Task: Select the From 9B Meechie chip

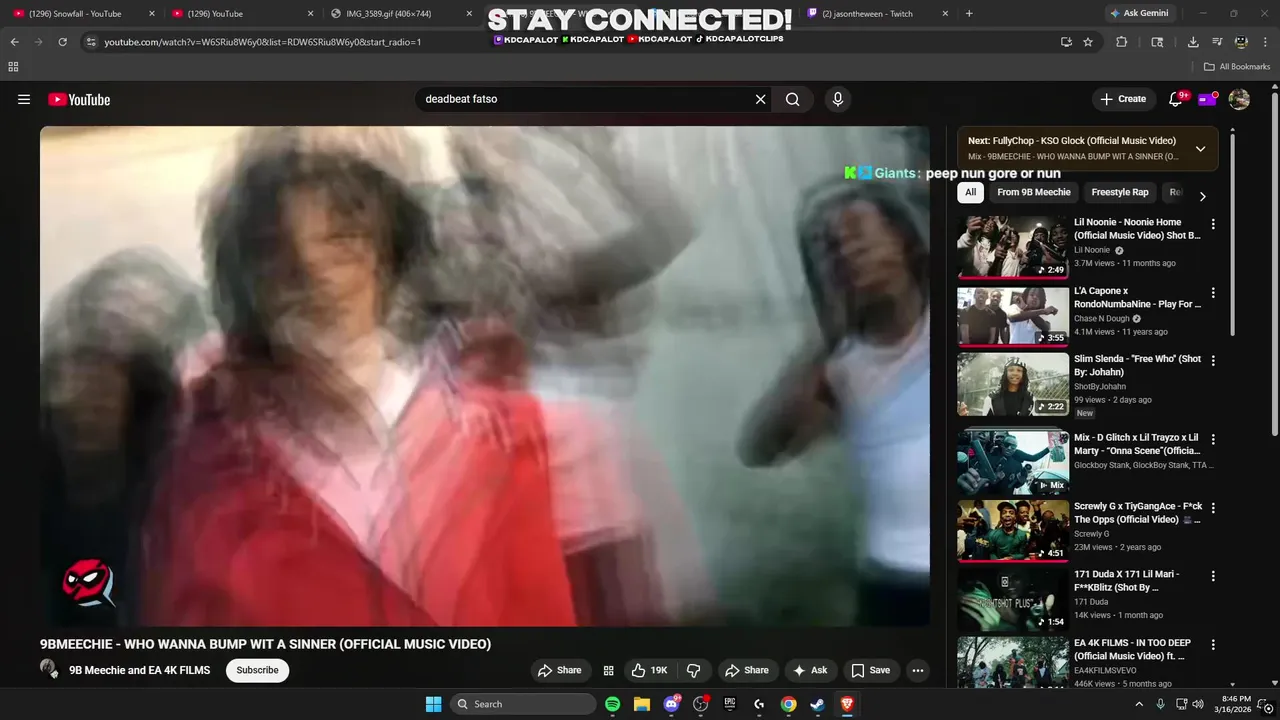Action: coord(1034,192)
